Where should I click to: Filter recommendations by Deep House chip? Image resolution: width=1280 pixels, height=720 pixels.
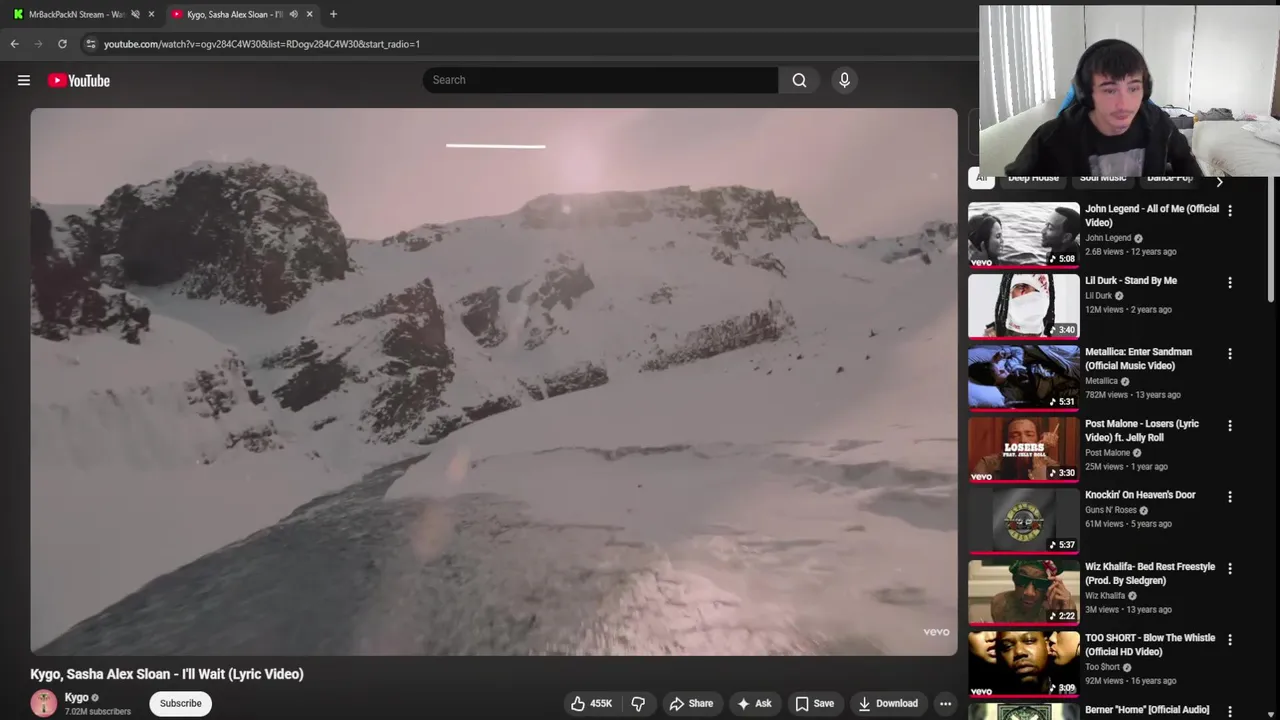pyautogui.click(x=1033, y=178)
